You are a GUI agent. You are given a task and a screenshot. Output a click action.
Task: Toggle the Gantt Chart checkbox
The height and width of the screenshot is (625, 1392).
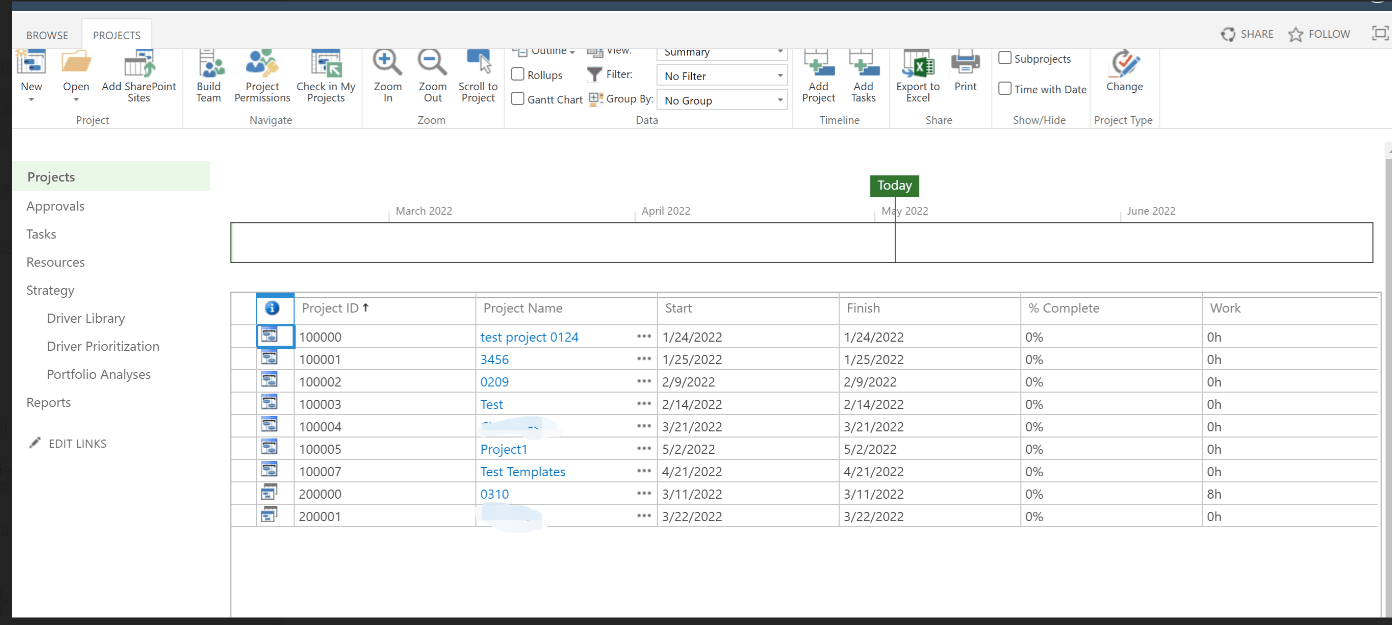point(518,99)
